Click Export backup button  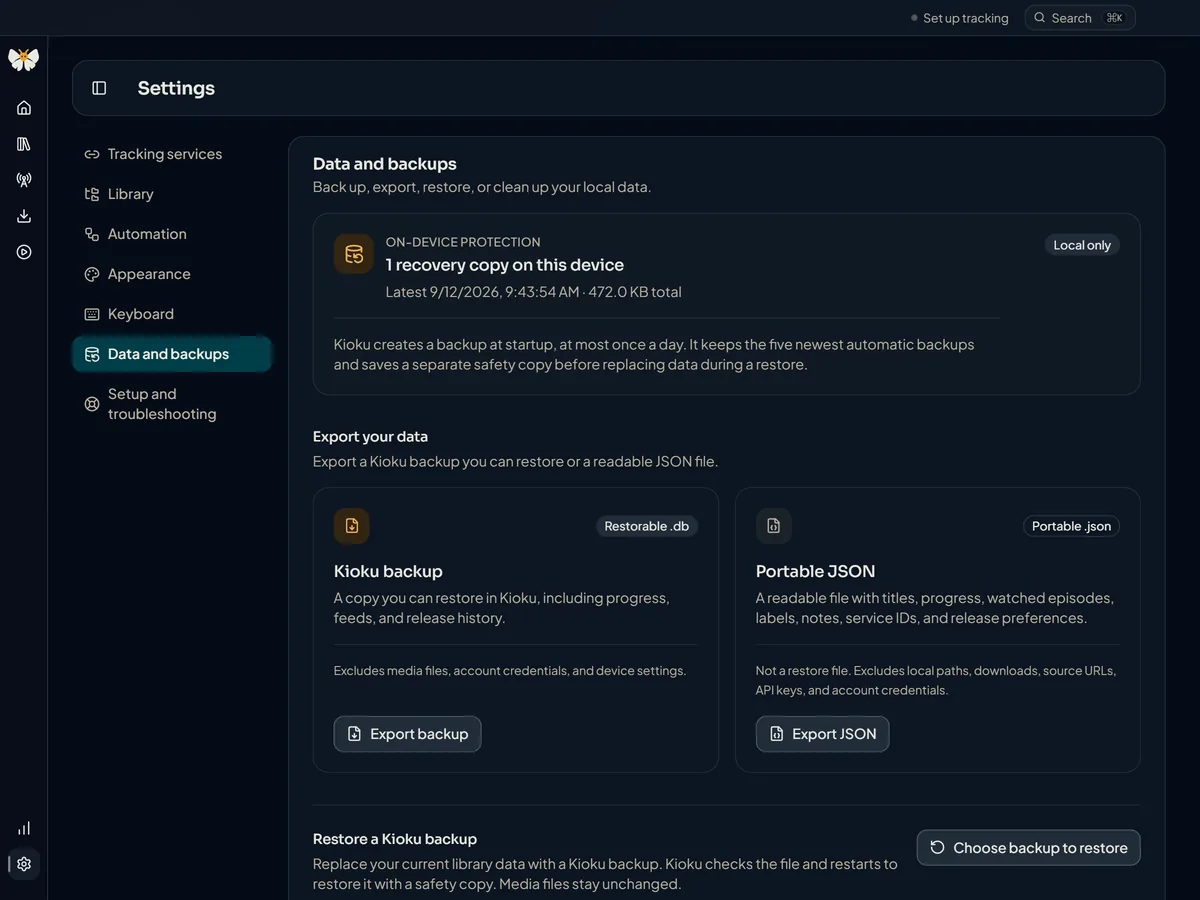407,734
